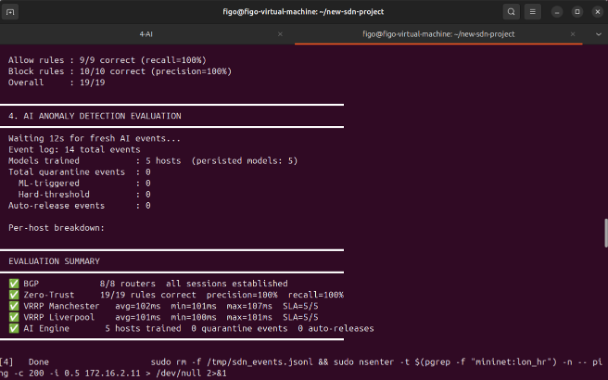Close the new-sdn-project tab
The image size is (608, 380).
pyautogui.click(x=572, y=34)
